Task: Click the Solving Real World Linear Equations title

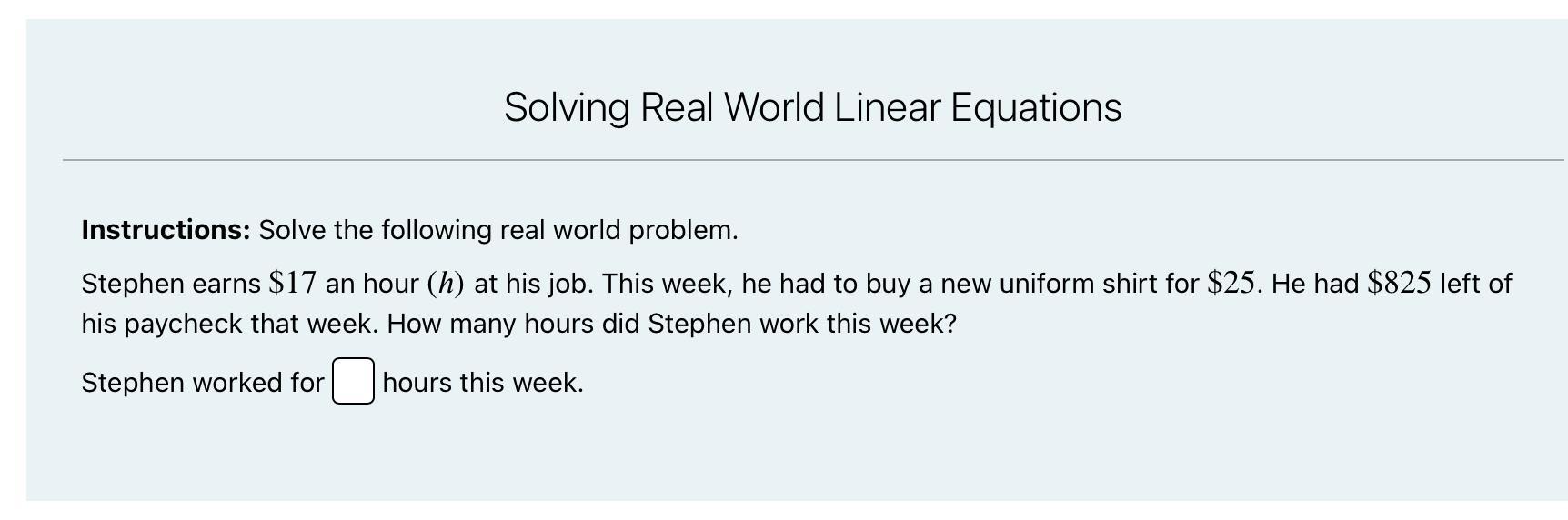Action: click(812, 107)
